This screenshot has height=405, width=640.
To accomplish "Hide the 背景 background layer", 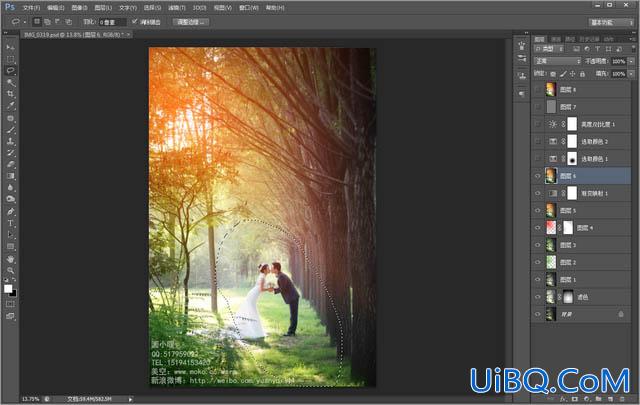I will (x=538, y=314).
